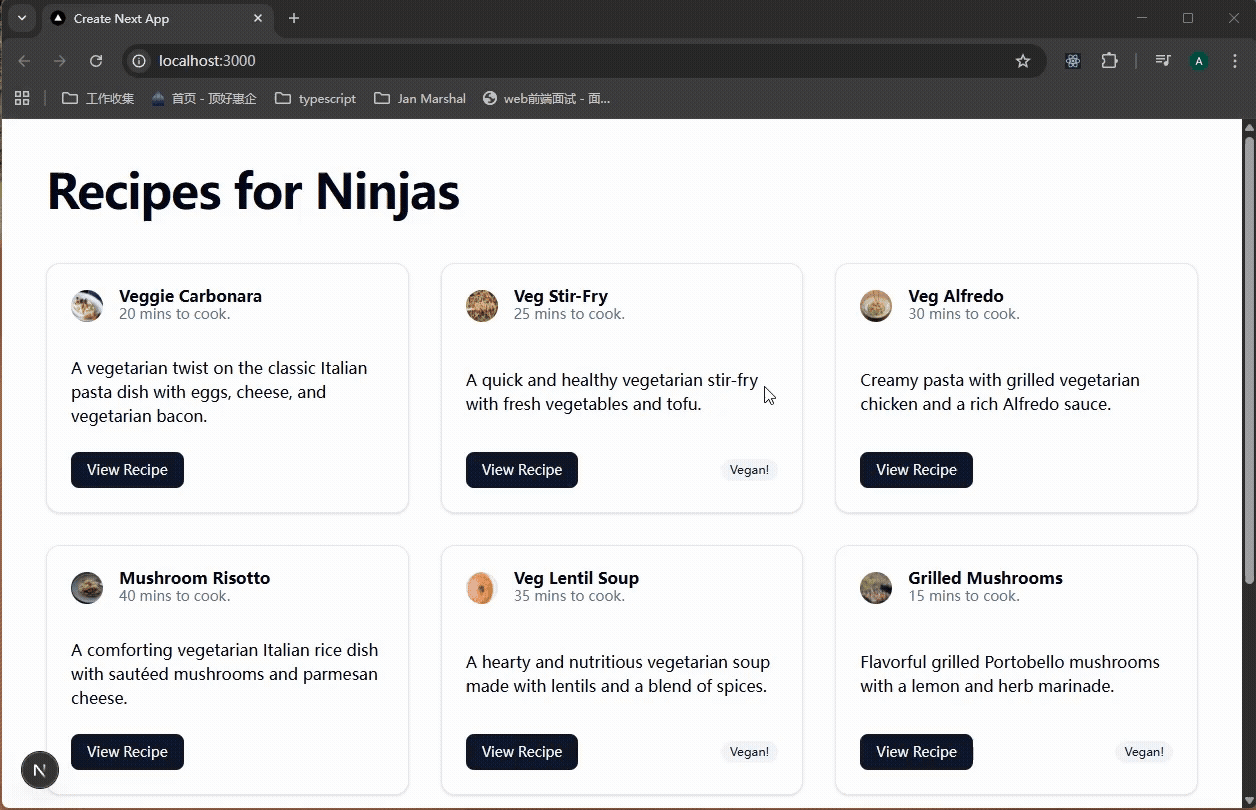Click the Veg Stir-Fry avatar image
This screenshot has width=1256, height=810.
click(482, 306)
